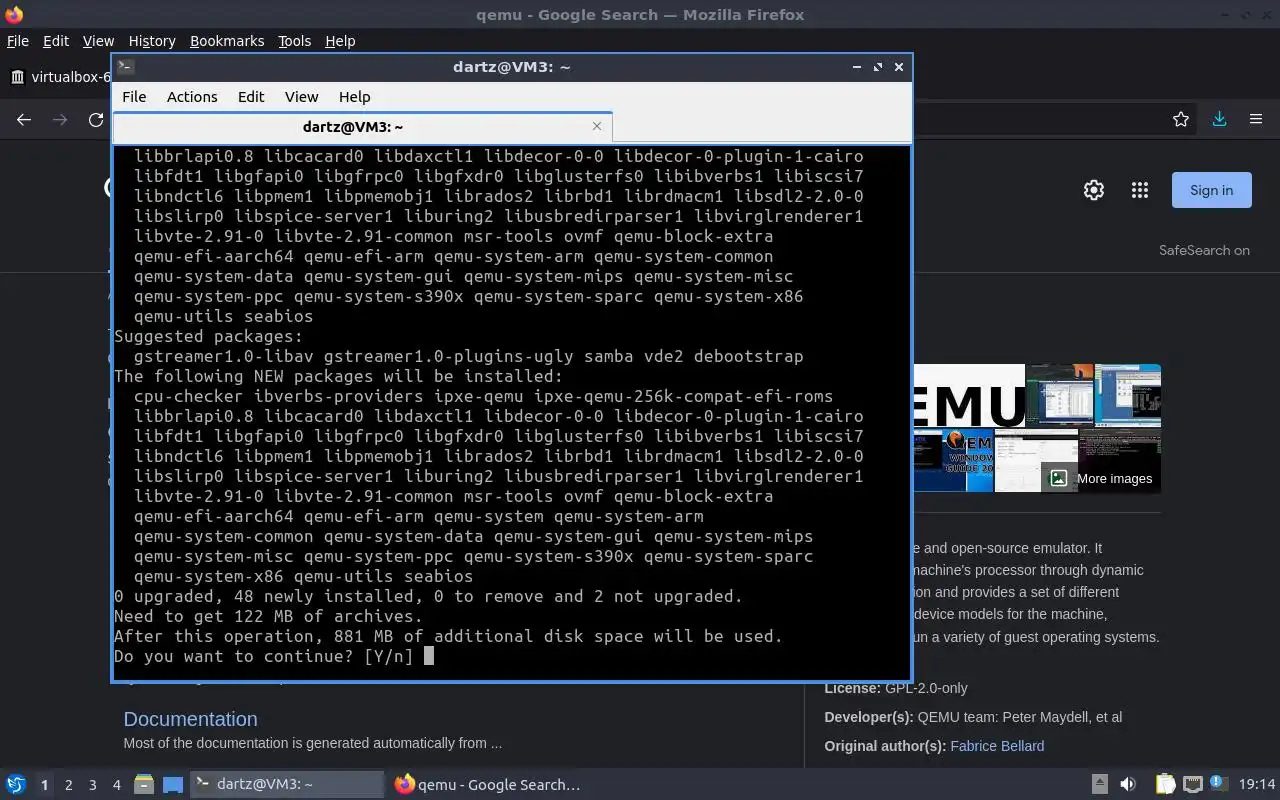The height and width of the screenshot is (800, 1280).
Task: Click QEMU screenshot thumbnail above More images
Action: pyautogui.click(x=1127, y=395)
